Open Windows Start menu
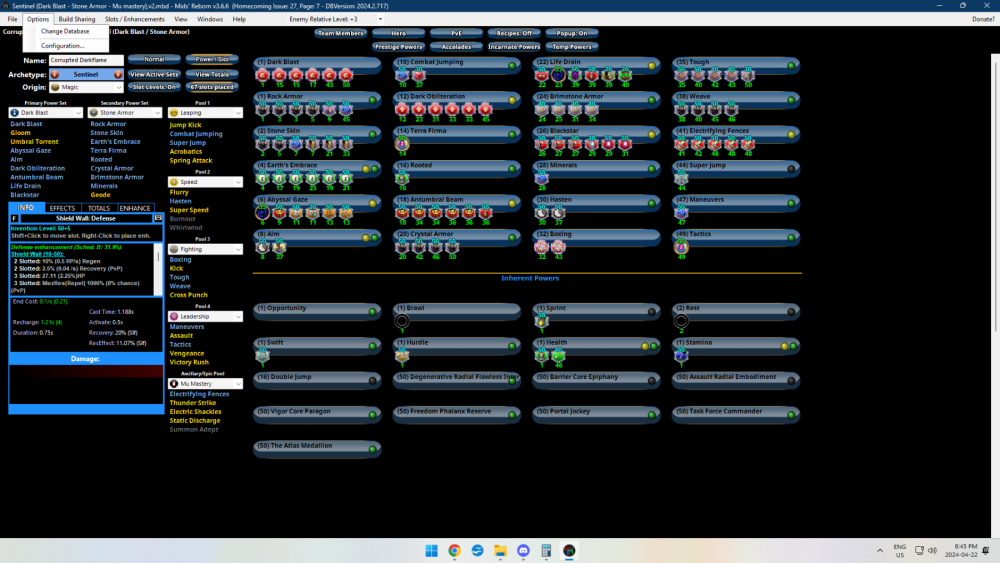 431,550
